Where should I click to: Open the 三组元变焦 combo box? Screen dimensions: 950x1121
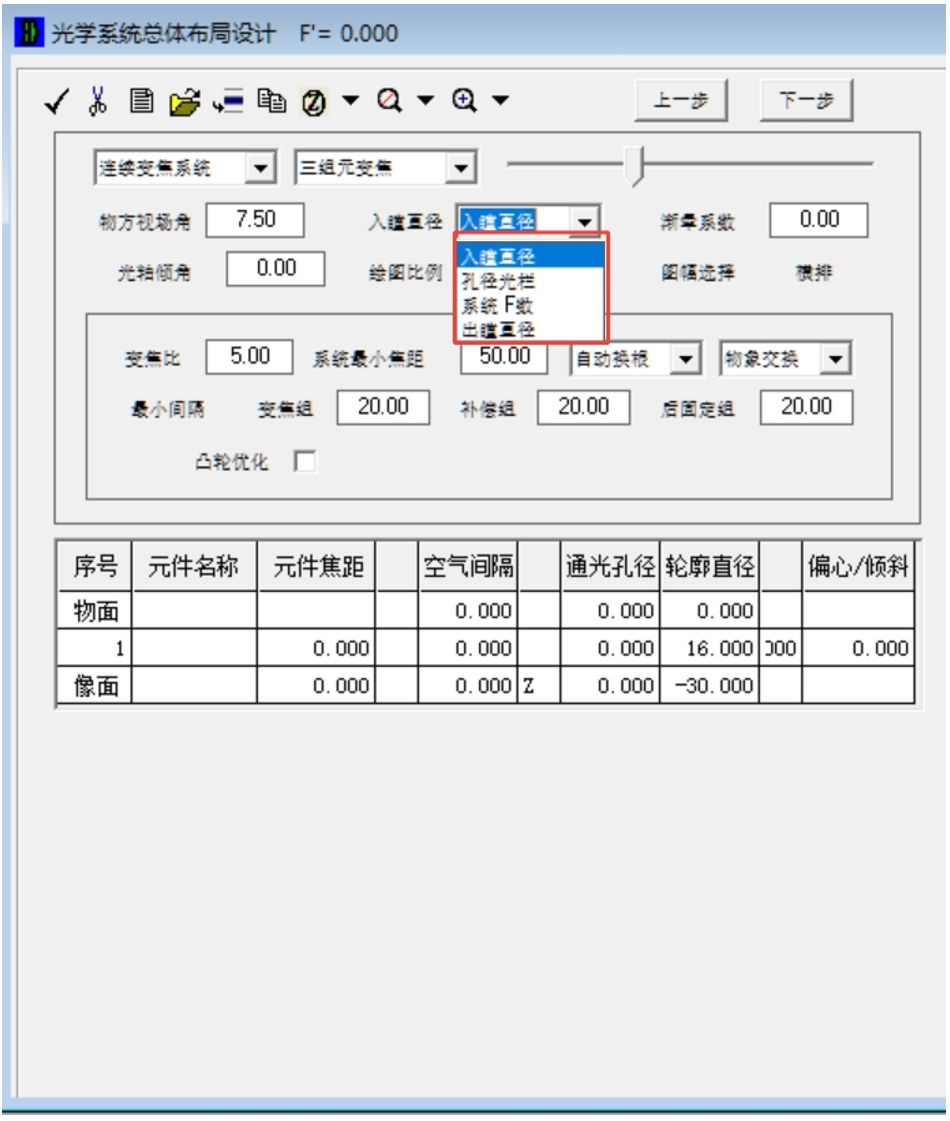click(459, 168)
